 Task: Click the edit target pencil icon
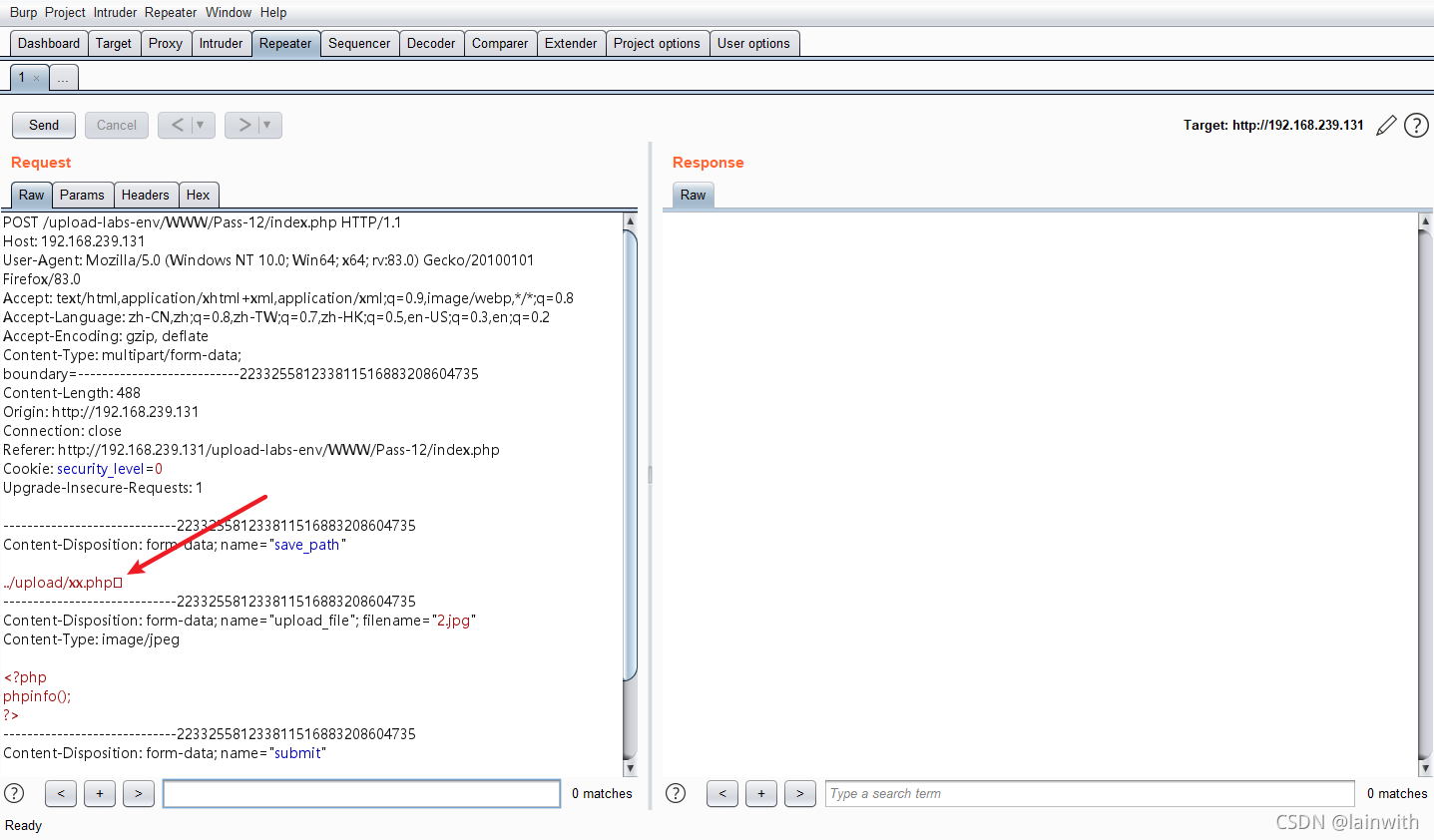coord(1386,125)
